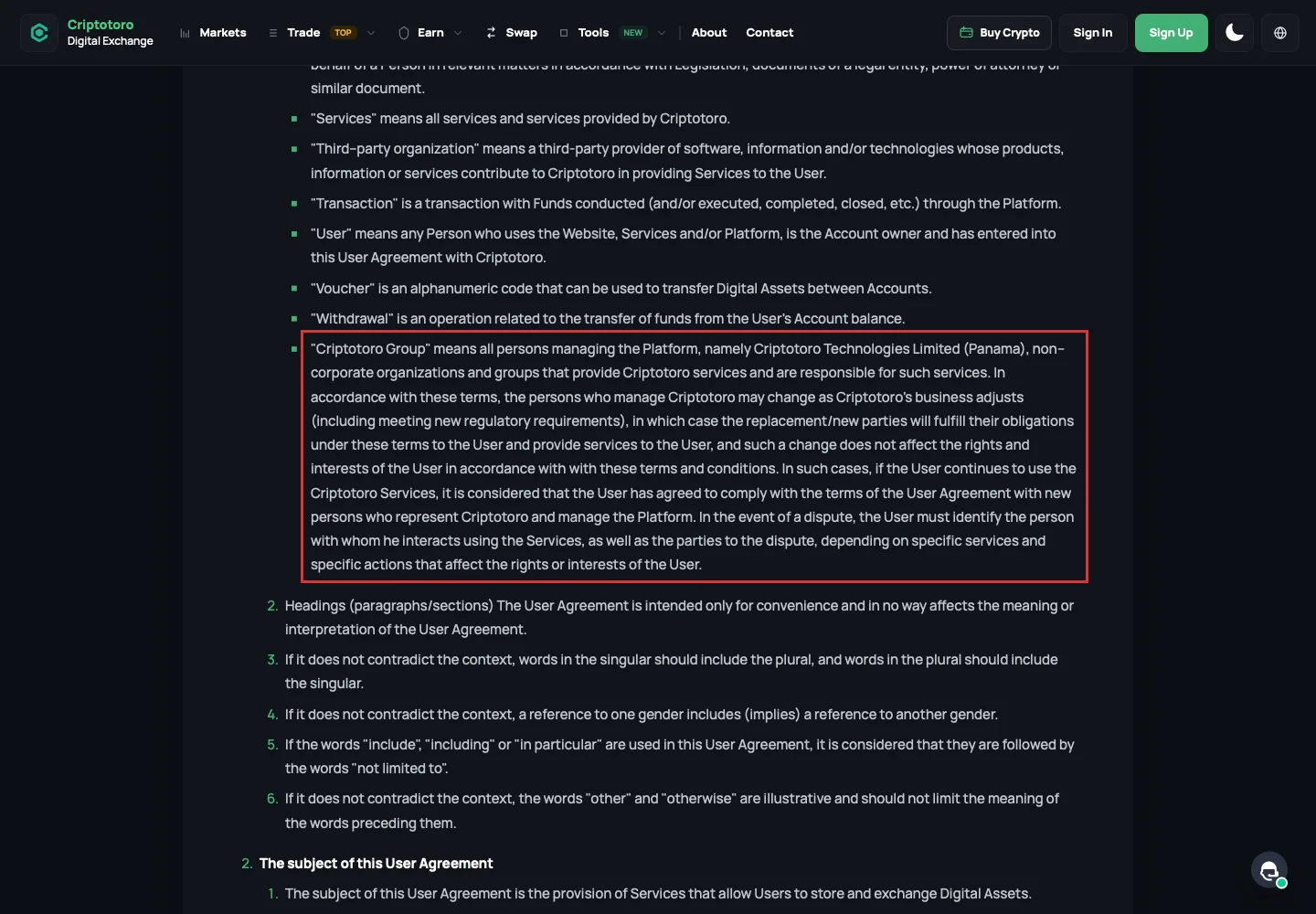Open the Trade menu
The width and height of the screenshot is (1316, 914).
pos(303,33)
